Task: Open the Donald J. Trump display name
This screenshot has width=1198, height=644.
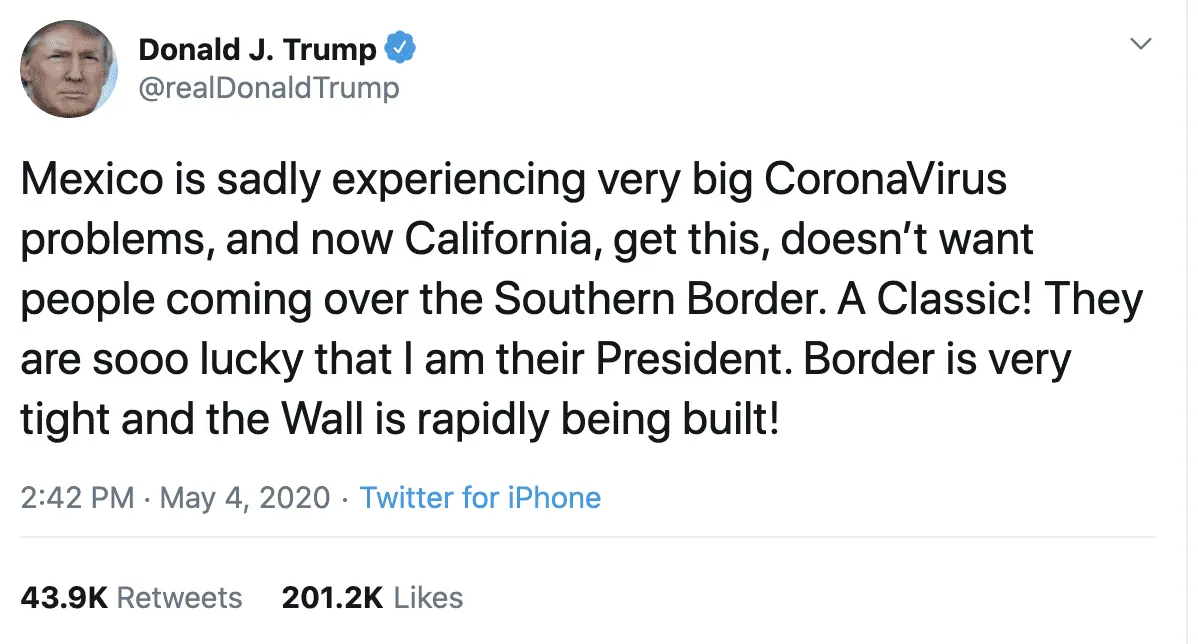Action: (x=257, y=48)
